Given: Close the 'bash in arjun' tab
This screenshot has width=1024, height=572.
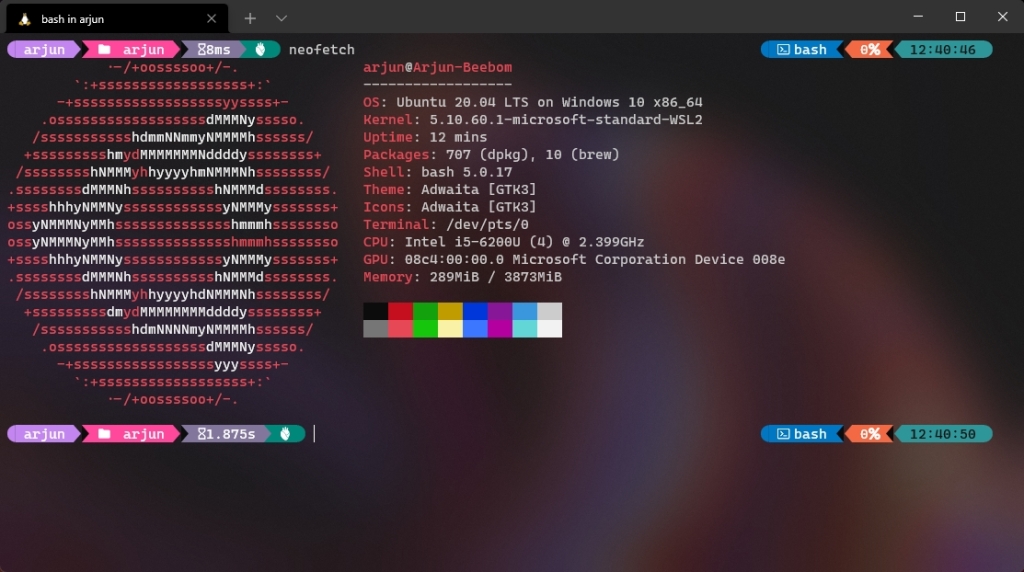Looking at the screenshot, I should pyautogui.click(x=211, y=19).
